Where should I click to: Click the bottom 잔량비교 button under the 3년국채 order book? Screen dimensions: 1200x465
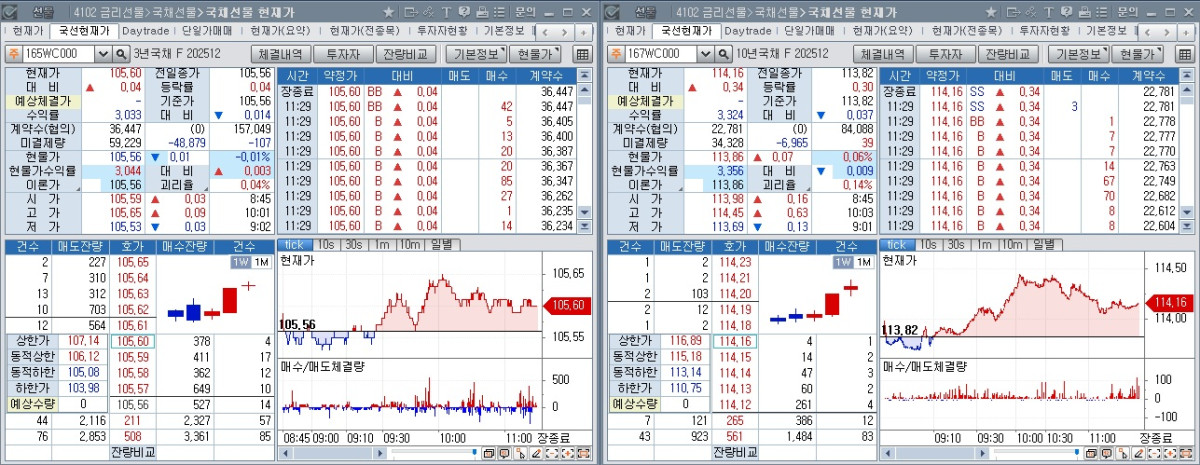click(x=131, y=452)
